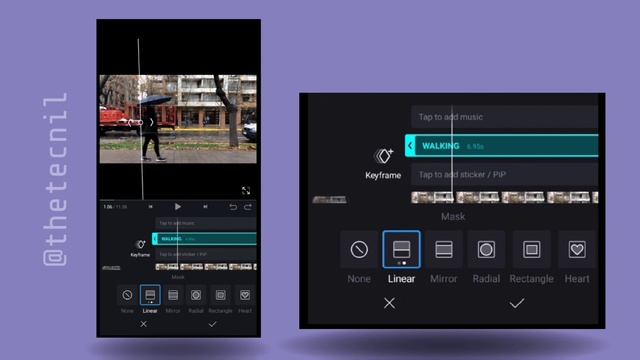Cancel mask with X in phone screenshot
This screenshot has width=640, height=360.
[144, 324]
